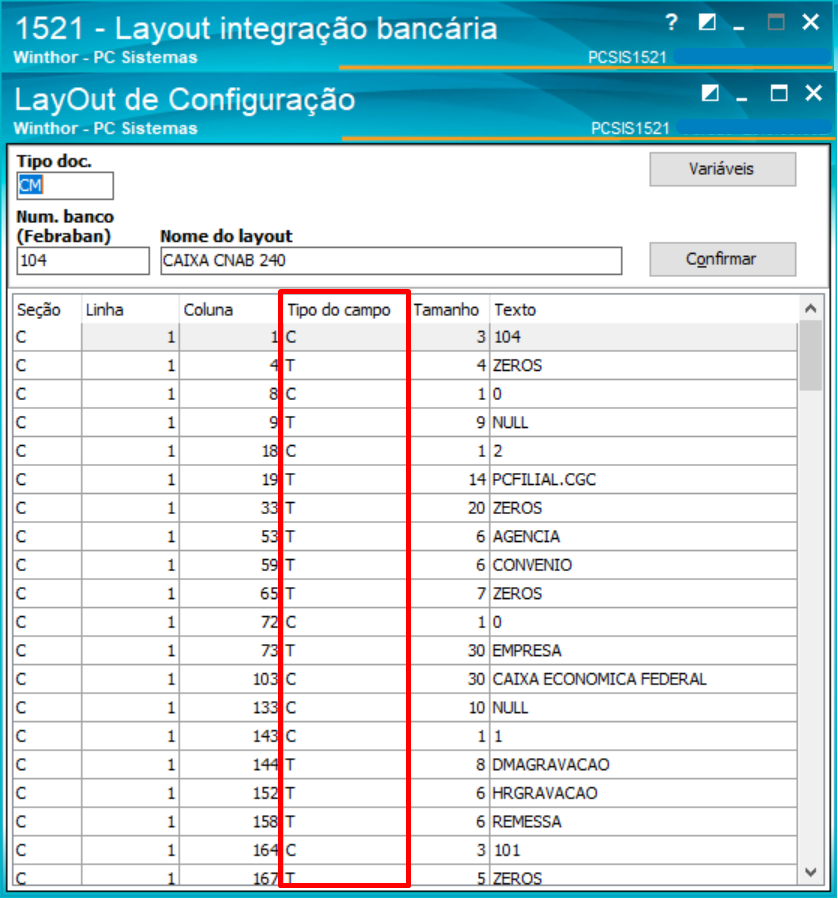Click the help question mark icon
838x900 pixels.
[672, 22]
